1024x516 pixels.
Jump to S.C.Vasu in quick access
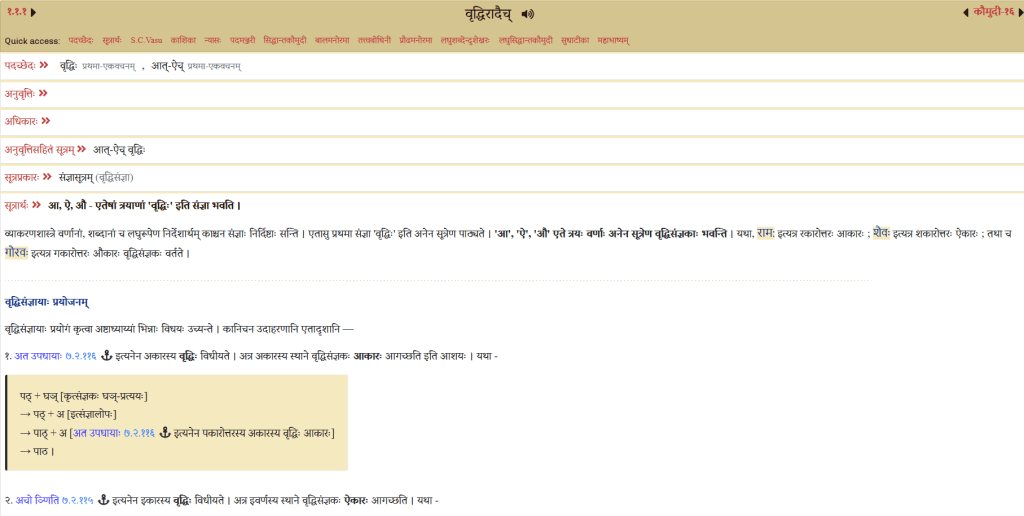tap(146, 40)
